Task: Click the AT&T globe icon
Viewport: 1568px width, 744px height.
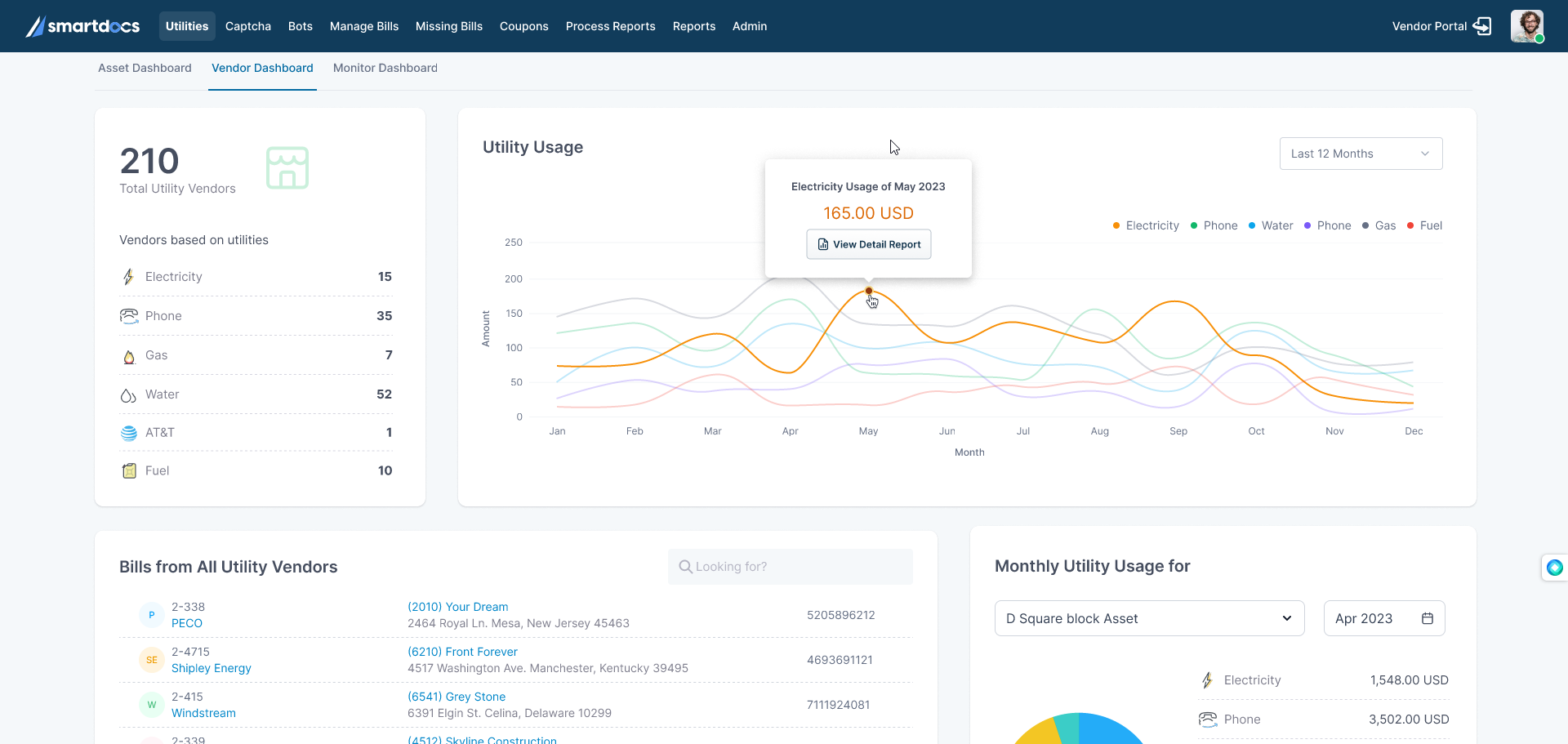Action: click(129, 433)
